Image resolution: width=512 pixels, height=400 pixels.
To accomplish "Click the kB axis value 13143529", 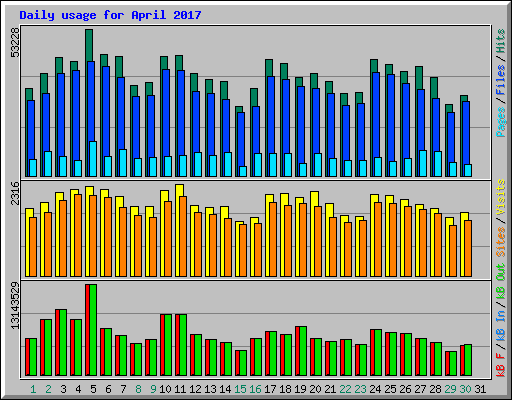I will [x=15, y=305].
